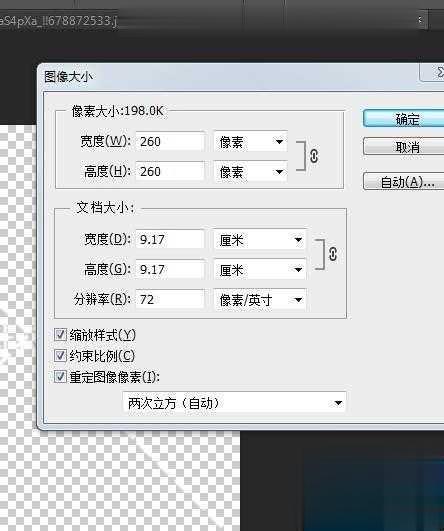
Task: Select the document tab ending 678872533.j
Action: (58, 21)
